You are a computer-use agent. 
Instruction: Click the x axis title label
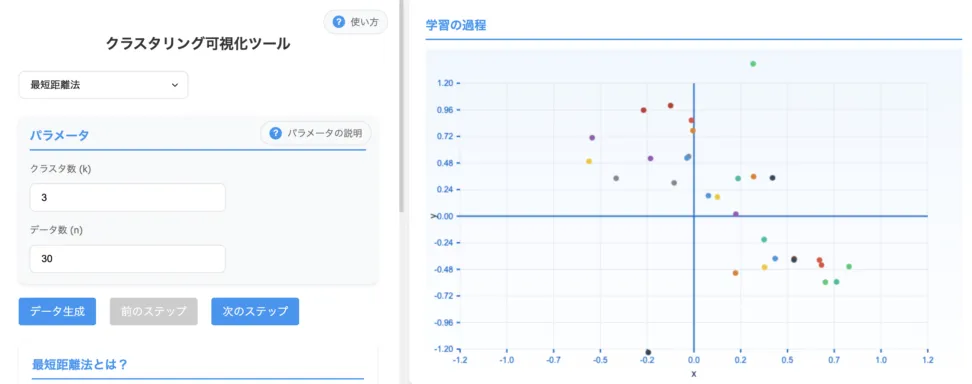(x=694, y=374)
